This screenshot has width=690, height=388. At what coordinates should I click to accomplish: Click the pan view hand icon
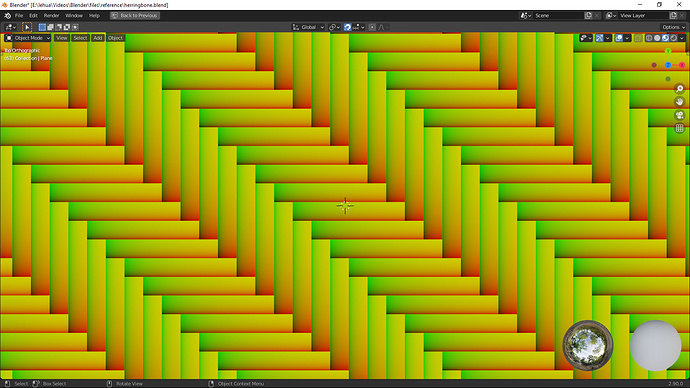coord(680,102)
